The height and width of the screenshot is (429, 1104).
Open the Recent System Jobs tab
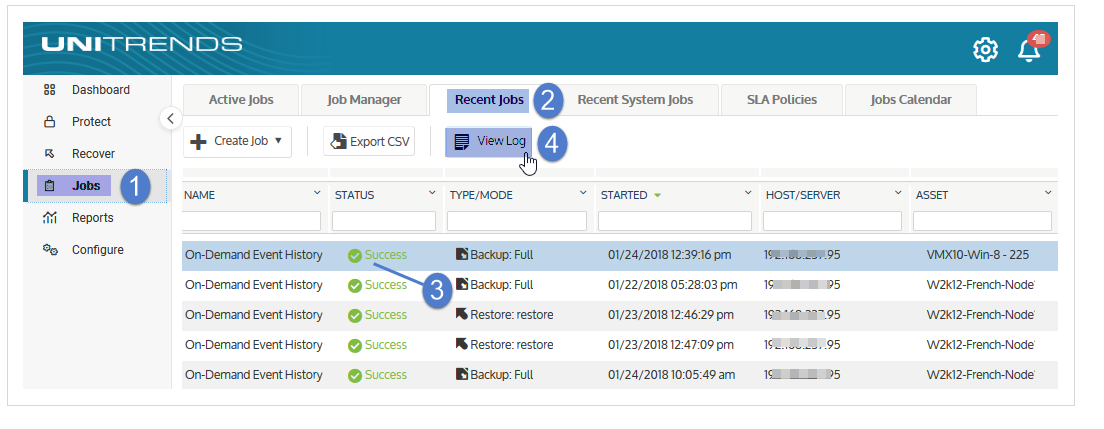[x=635, y=100]
